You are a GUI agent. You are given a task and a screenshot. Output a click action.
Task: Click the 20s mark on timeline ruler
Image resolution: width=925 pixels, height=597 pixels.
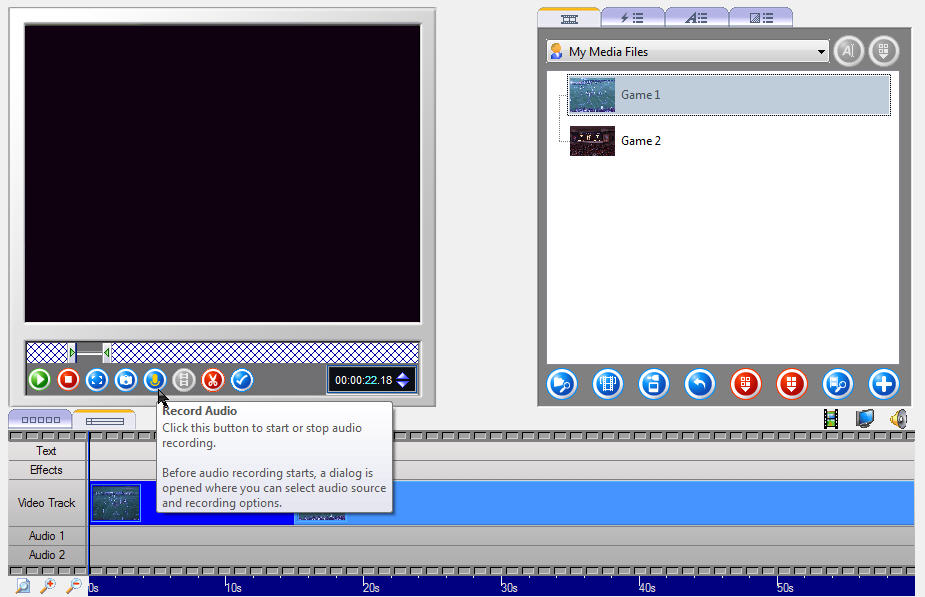coord(372,588)
